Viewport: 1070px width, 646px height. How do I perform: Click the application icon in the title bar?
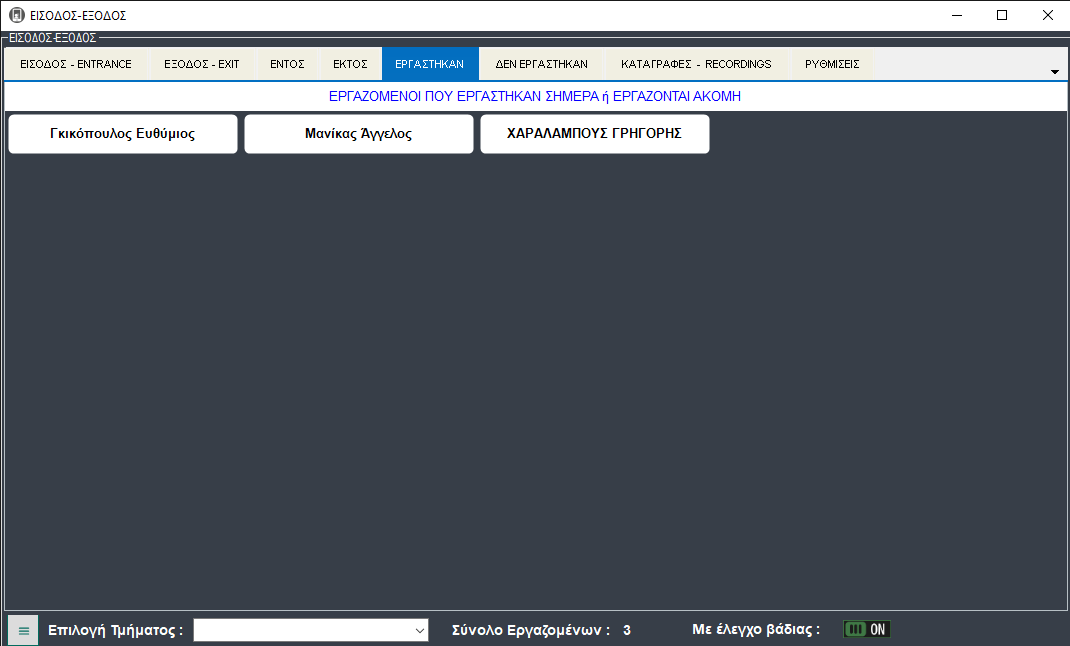click(16, 15)
